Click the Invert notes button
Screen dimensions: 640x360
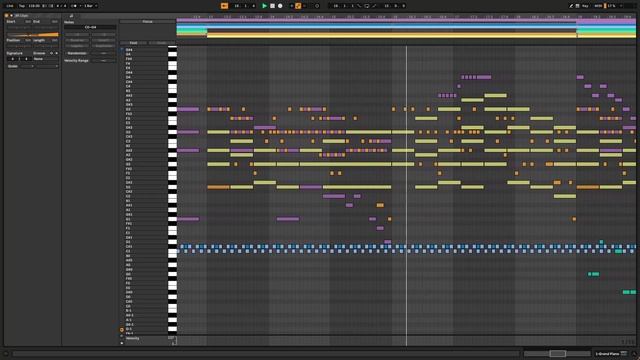pyautogui.click(x=103, y=40)
